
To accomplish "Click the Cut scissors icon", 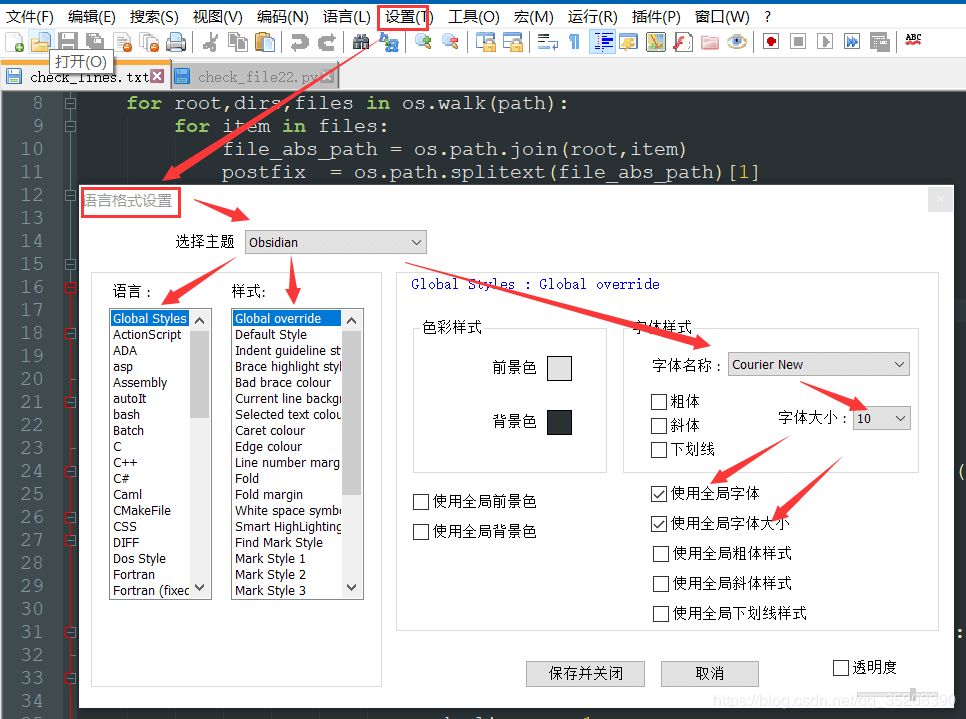I will [x=211, y=42].
